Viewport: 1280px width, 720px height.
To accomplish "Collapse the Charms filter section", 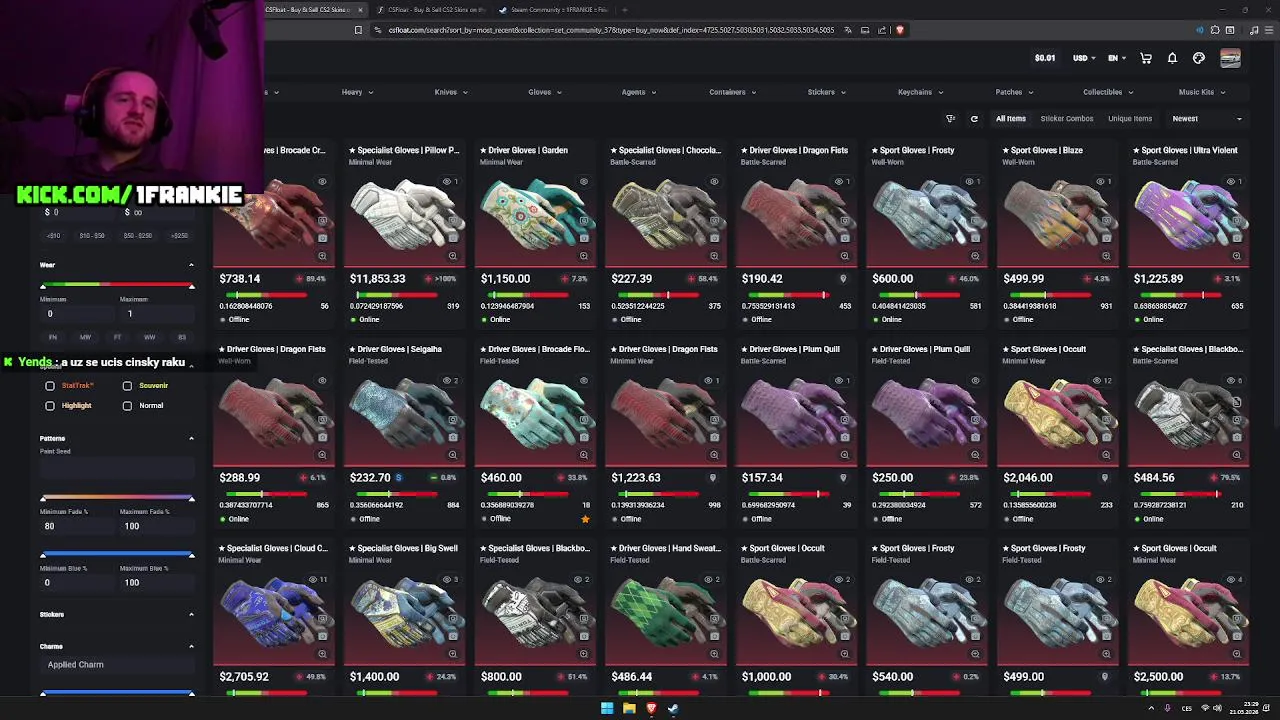I will click(191, 647).
